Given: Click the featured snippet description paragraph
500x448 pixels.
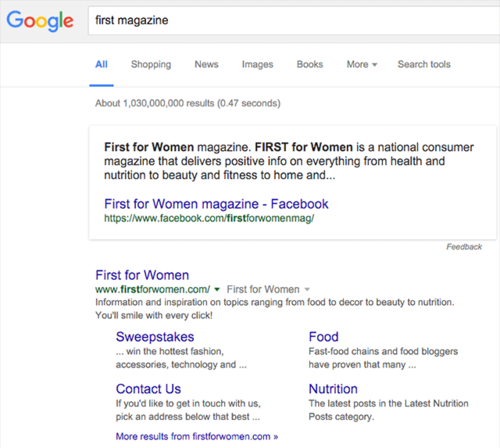Looking at the screenshot, I should point(289,161).
